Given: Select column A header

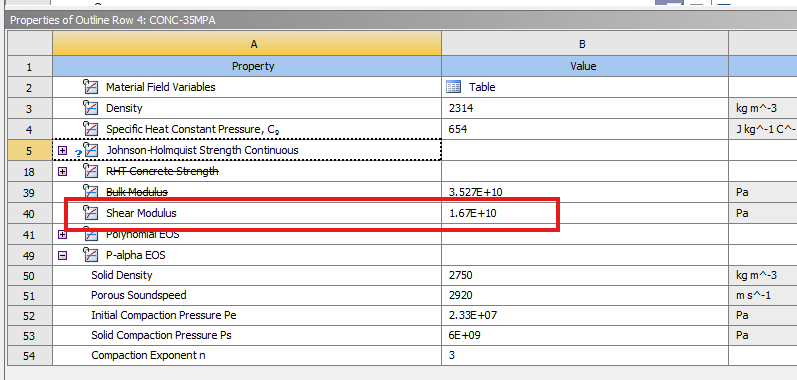Looking at the screenshot, I should [247, 44].
